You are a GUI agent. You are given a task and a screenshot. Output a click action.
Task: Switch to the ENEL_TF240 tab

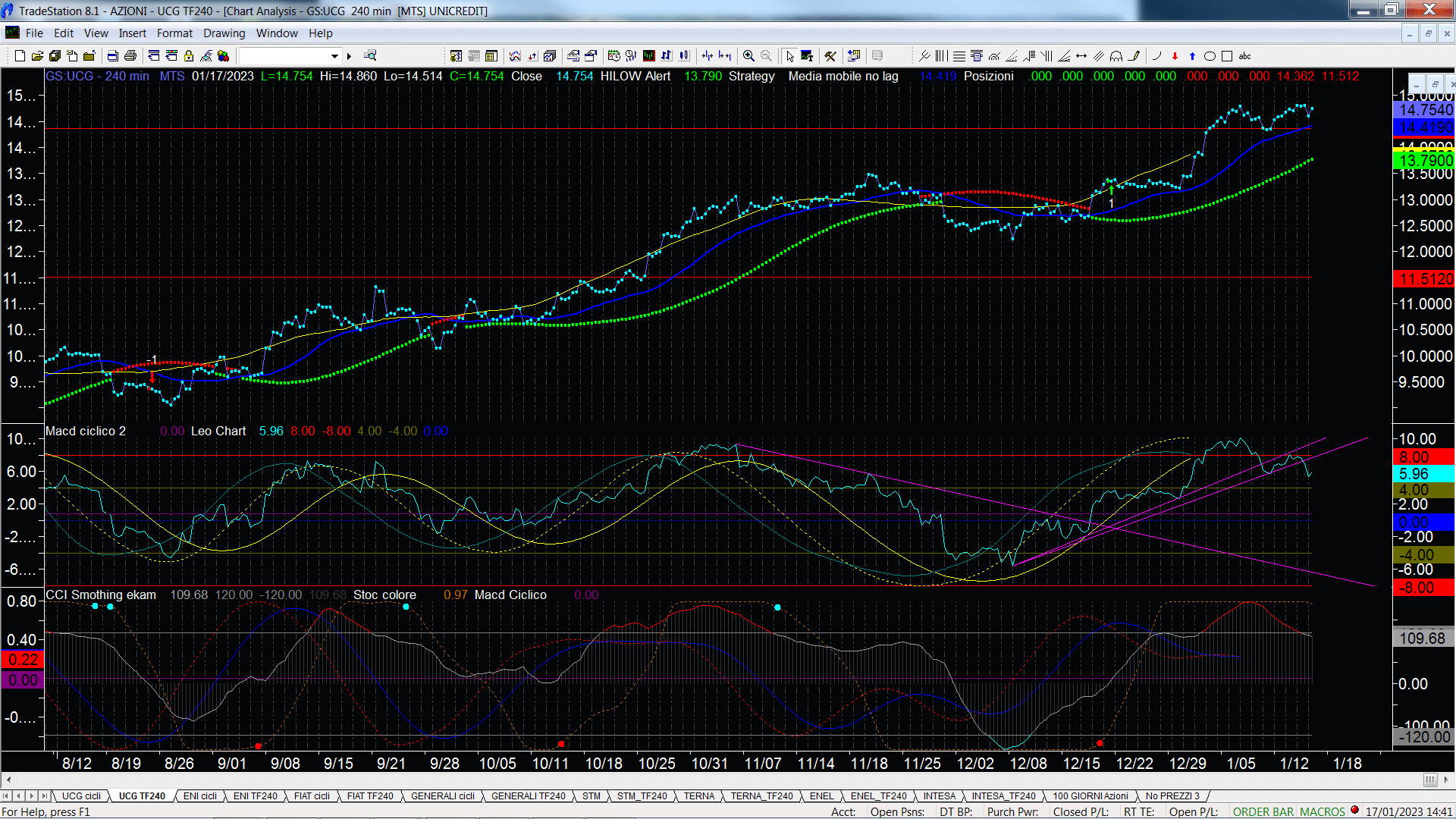(878, 796)
